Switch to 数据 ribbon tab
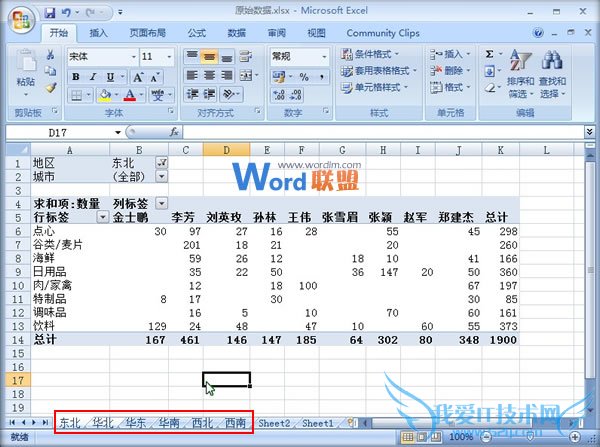This screenshot has width=600, height=447. coord(236,33)
